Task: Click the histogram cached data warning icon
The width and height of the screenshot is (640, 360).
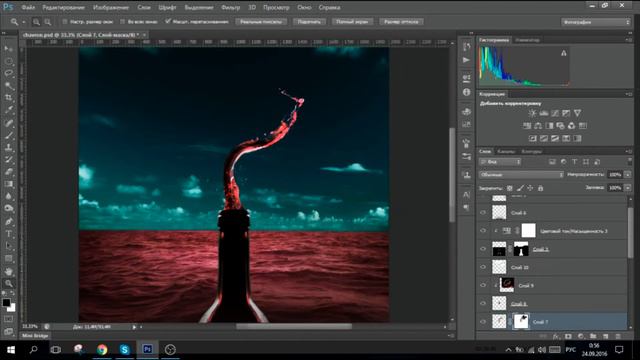Action: click(x=564, y=53)
